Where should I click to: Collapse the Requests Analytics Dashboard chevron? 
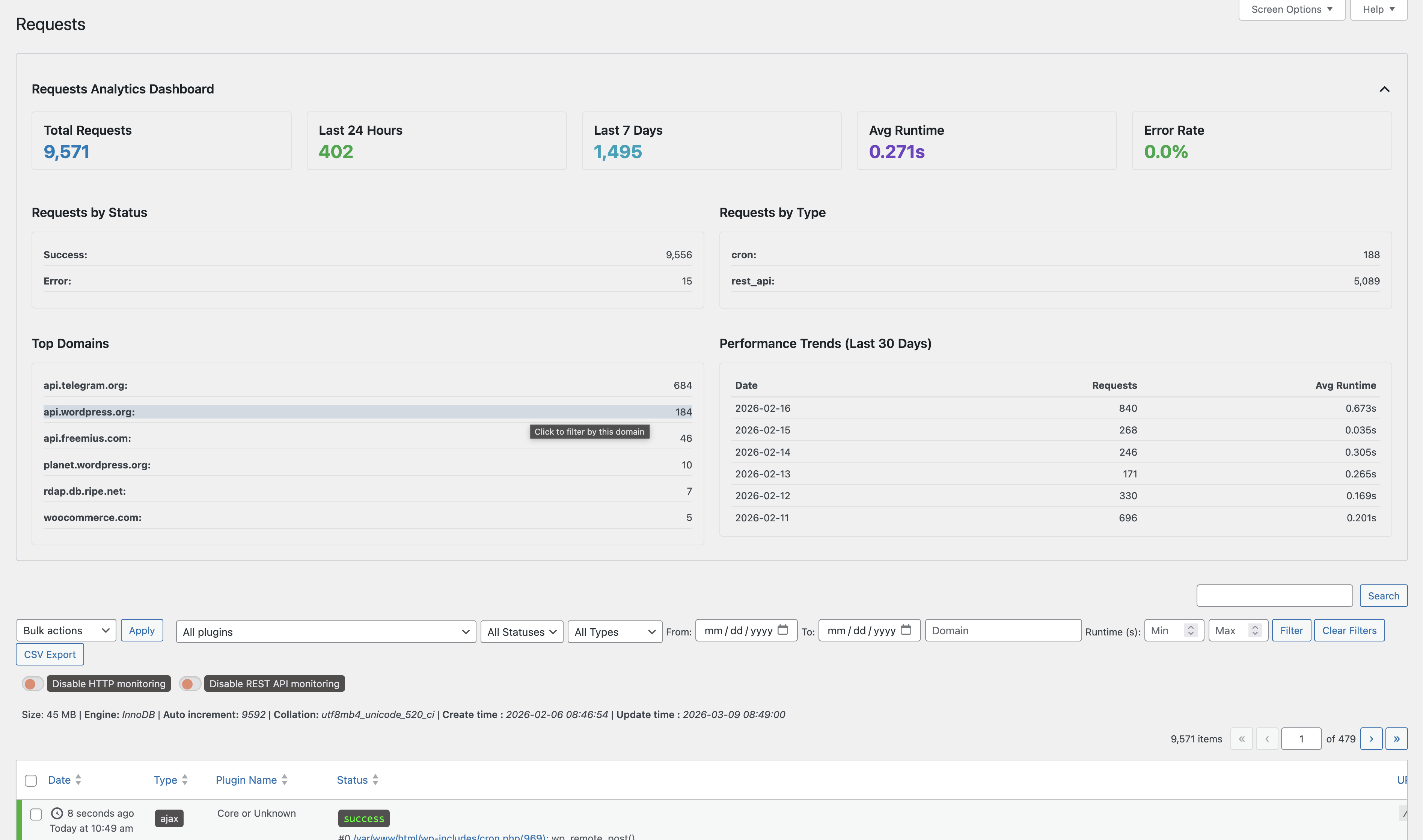click(1384, 89)
